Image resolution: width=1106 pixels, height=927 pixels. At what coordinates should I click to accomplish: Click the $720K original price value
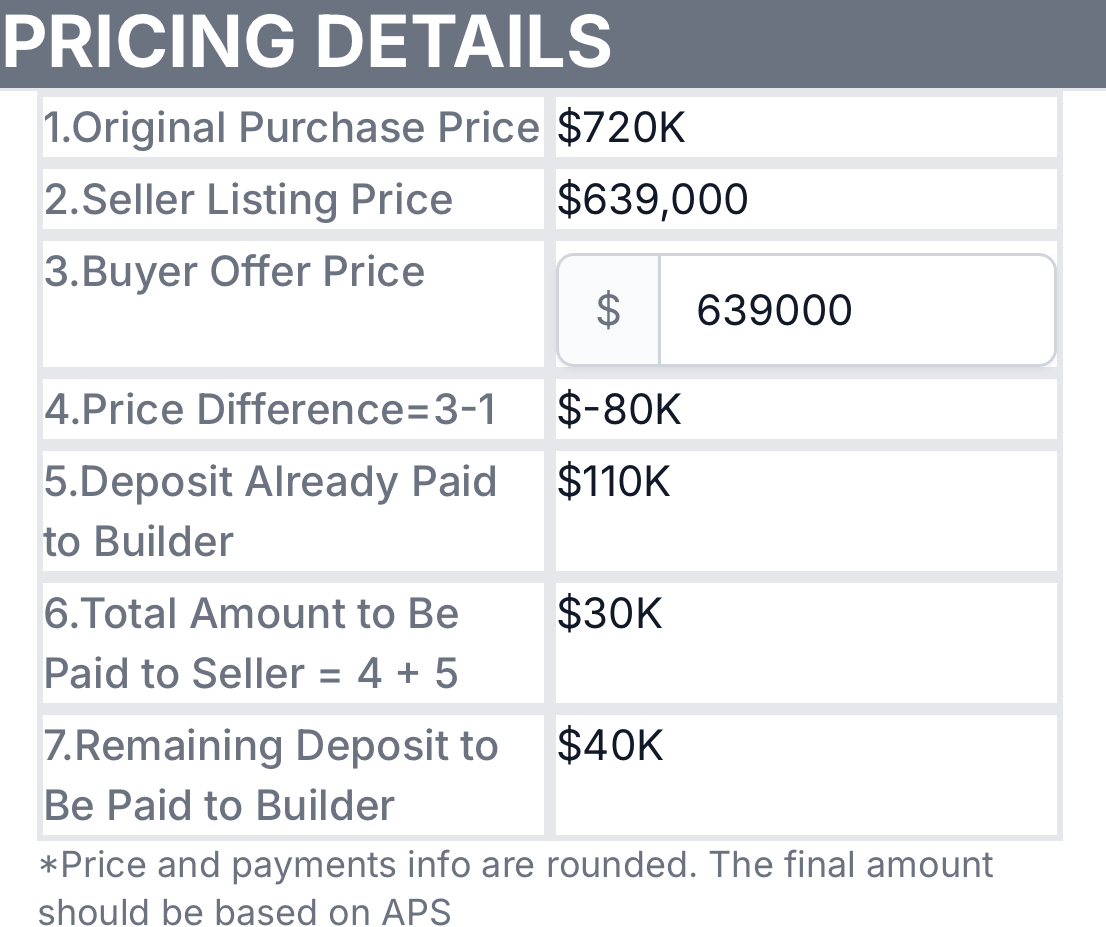click(621, 128)
